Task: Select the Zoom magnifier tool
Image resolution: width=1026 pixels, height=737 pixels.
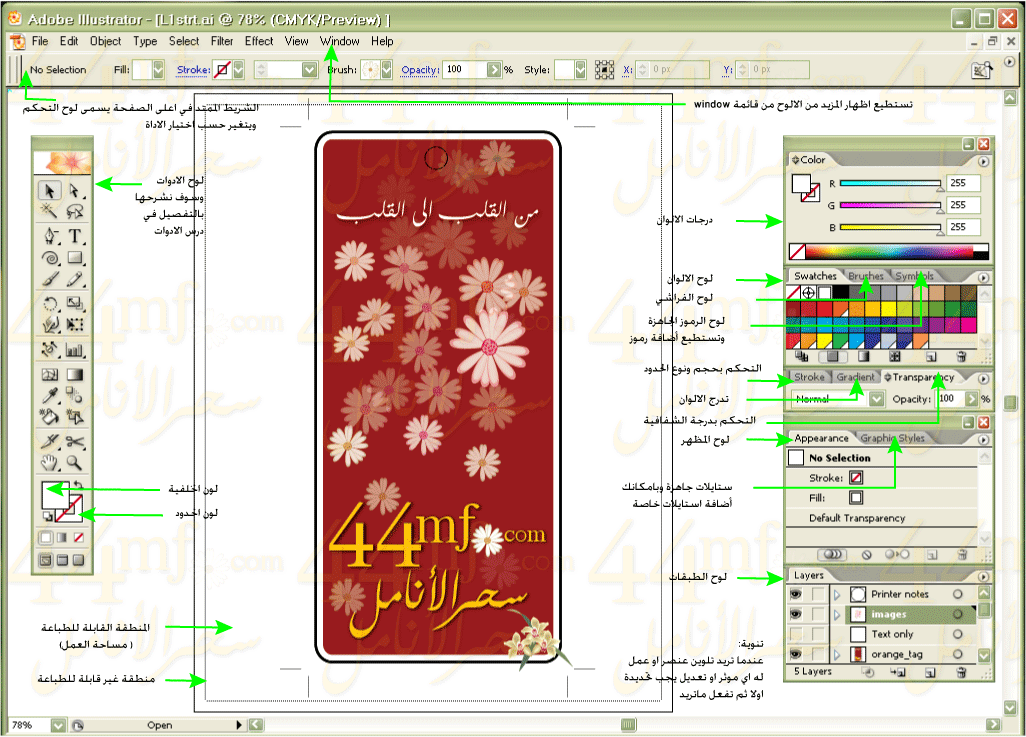Action: pyautogui.click(x=75, y=463)
